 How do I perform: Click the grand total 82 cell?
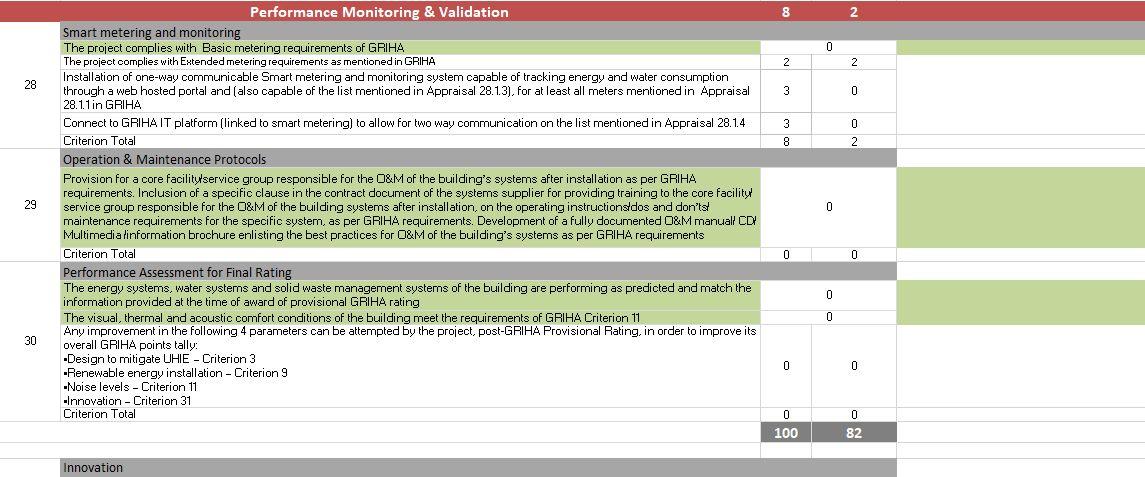click(x=854, y=432)
